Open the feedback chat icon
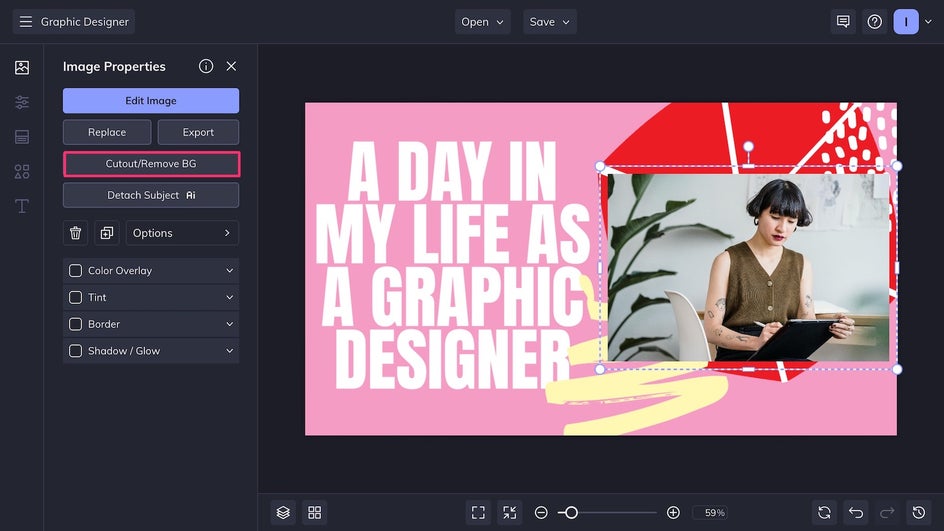 [x=843, y=22]
